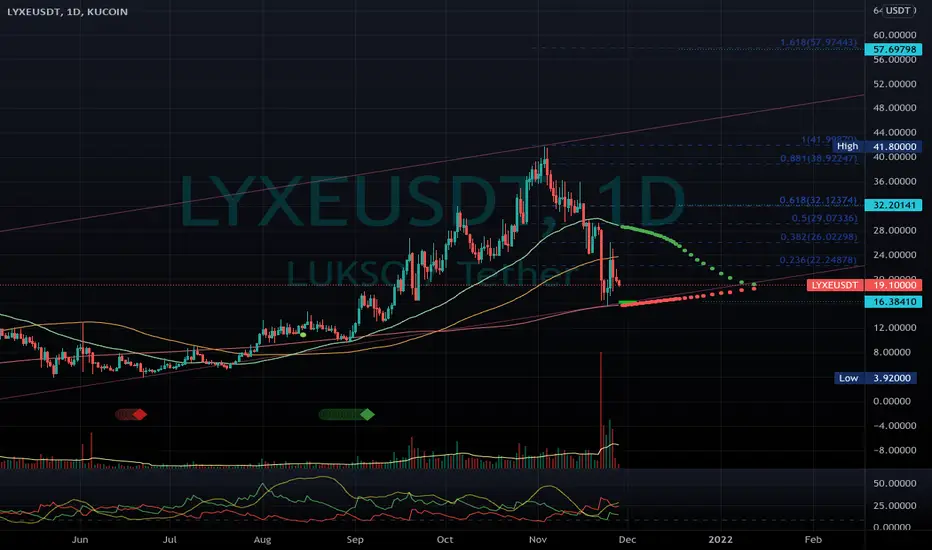
Task: Click the Aug label on time axis
Action: (262, 540)
